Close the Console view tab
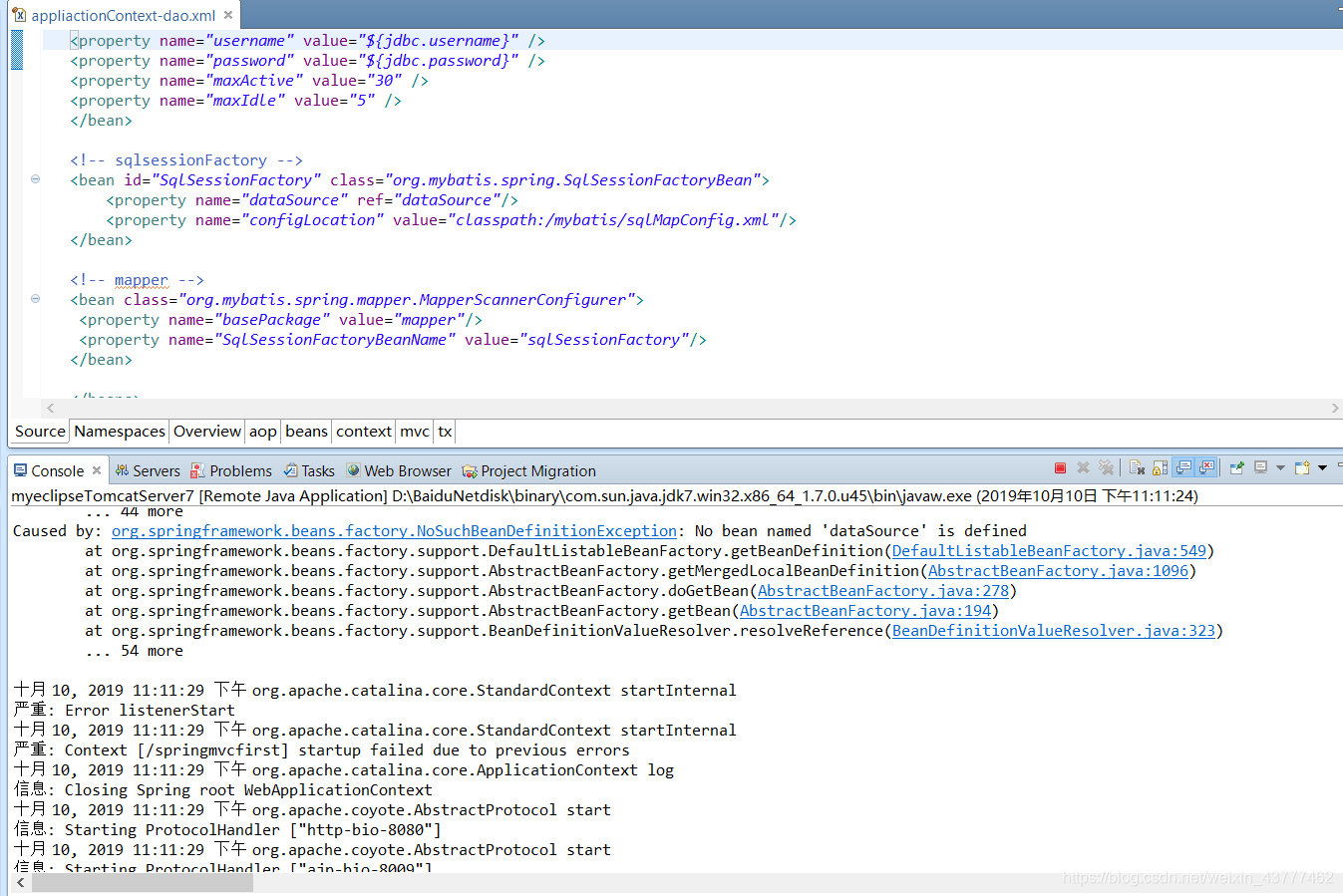1343x896 pixels. click(x=97, y=470)
